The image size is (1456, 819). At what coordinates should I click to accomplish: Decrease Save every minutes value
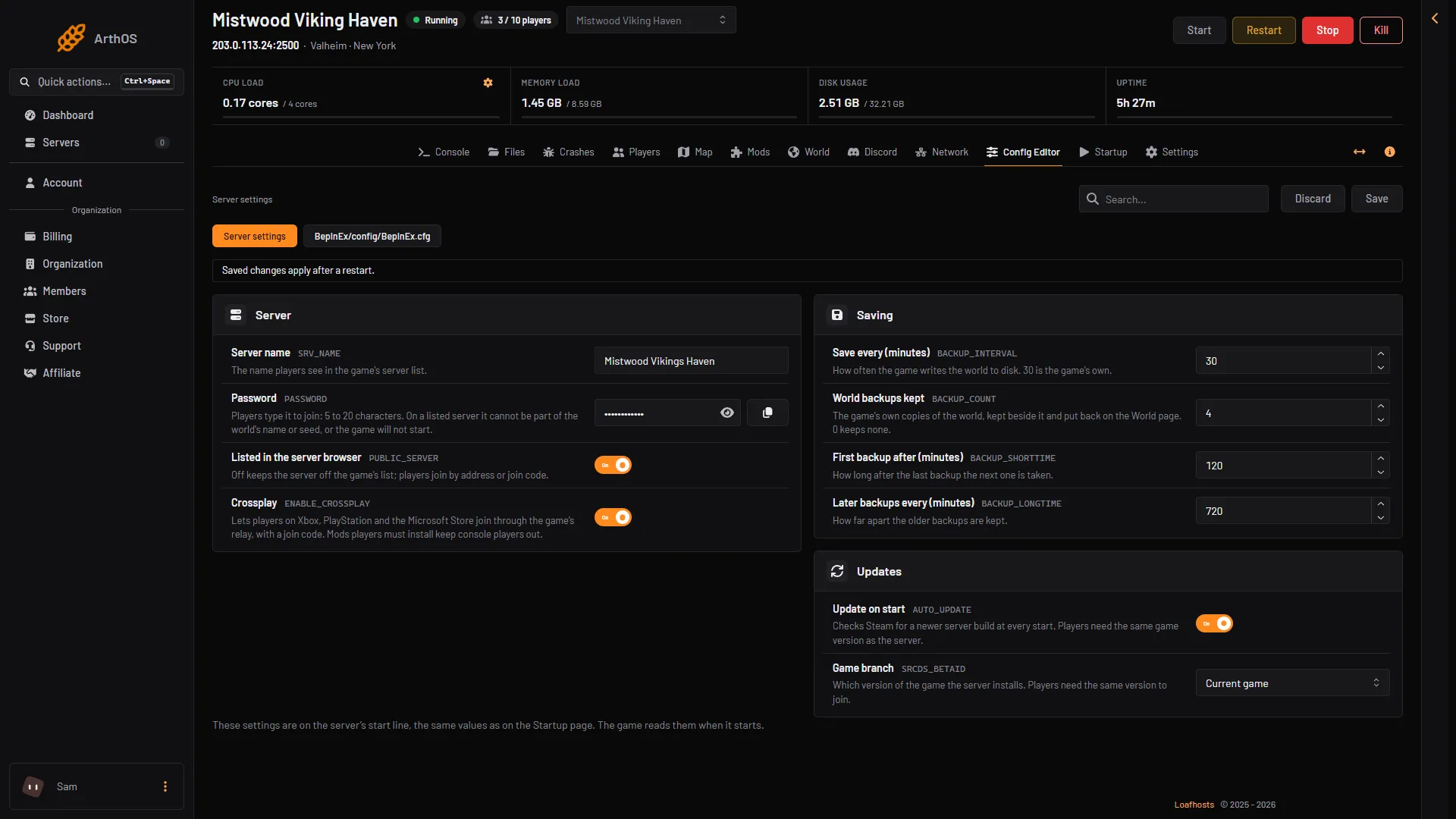pos(1381,368)
